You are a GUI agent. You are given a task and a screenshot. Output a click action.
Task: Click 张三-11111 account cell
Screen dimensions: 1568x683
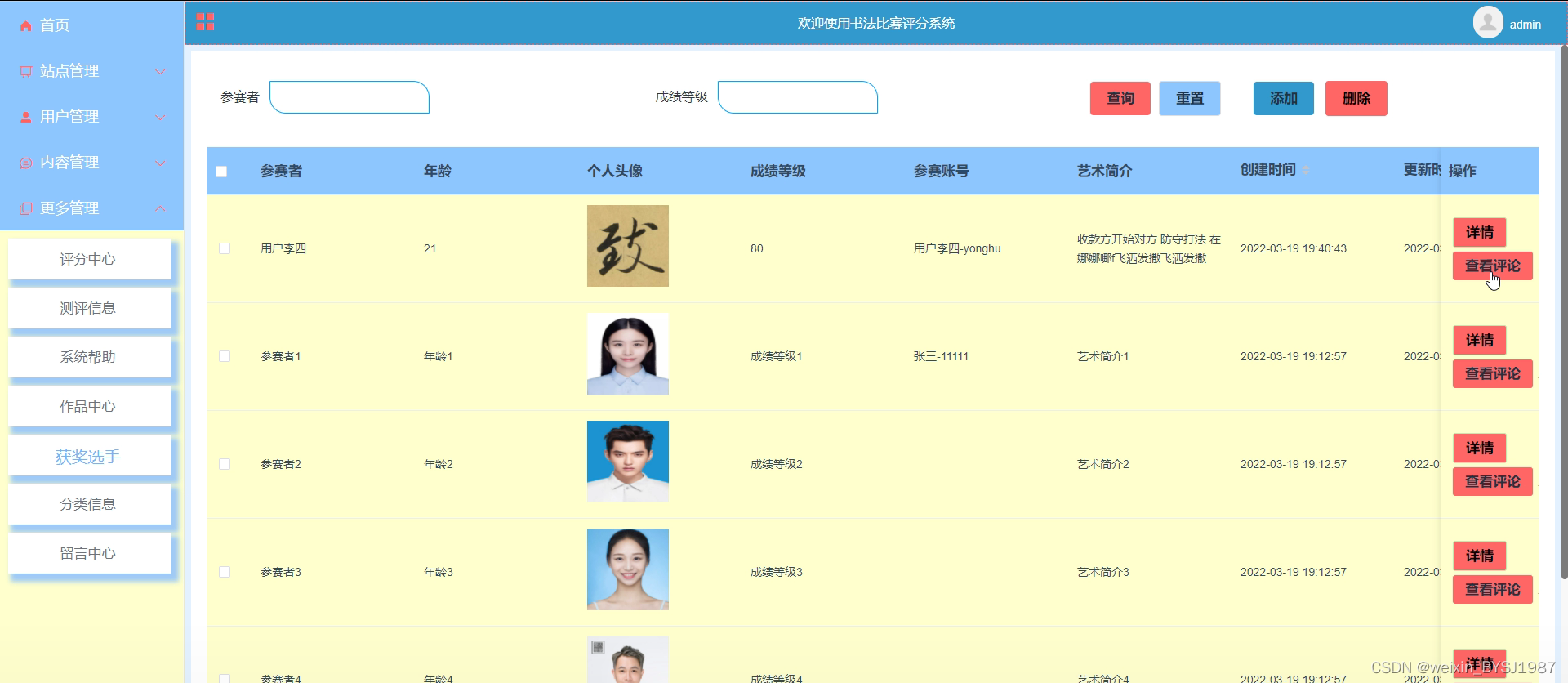coord(941,356)
